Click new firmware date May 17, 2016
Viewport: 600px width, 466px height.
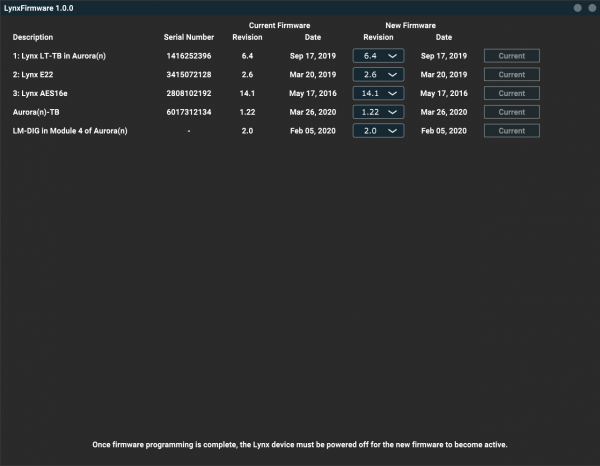pos(444,93)
